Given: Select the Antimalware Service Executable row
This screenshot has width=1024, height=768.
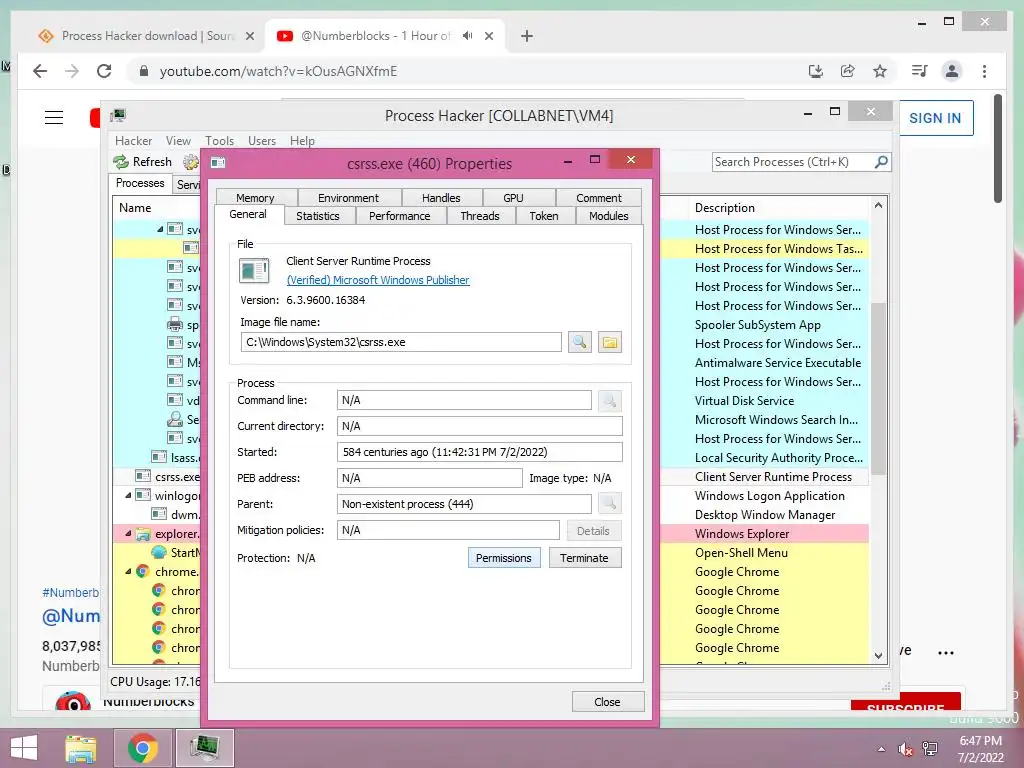Looking at the screenshot, I should (x=778, y=362).
